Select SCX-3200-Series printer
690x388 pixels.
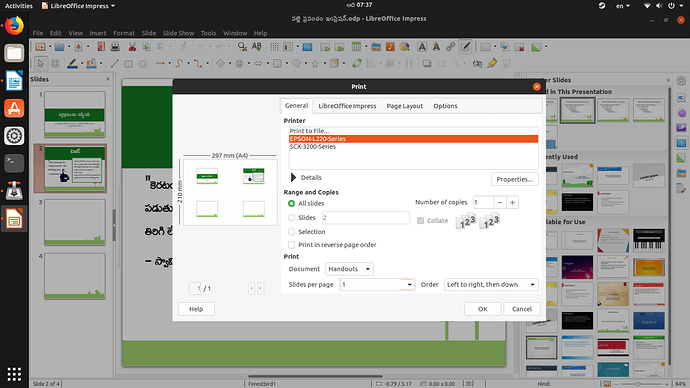tap(413, 146)
